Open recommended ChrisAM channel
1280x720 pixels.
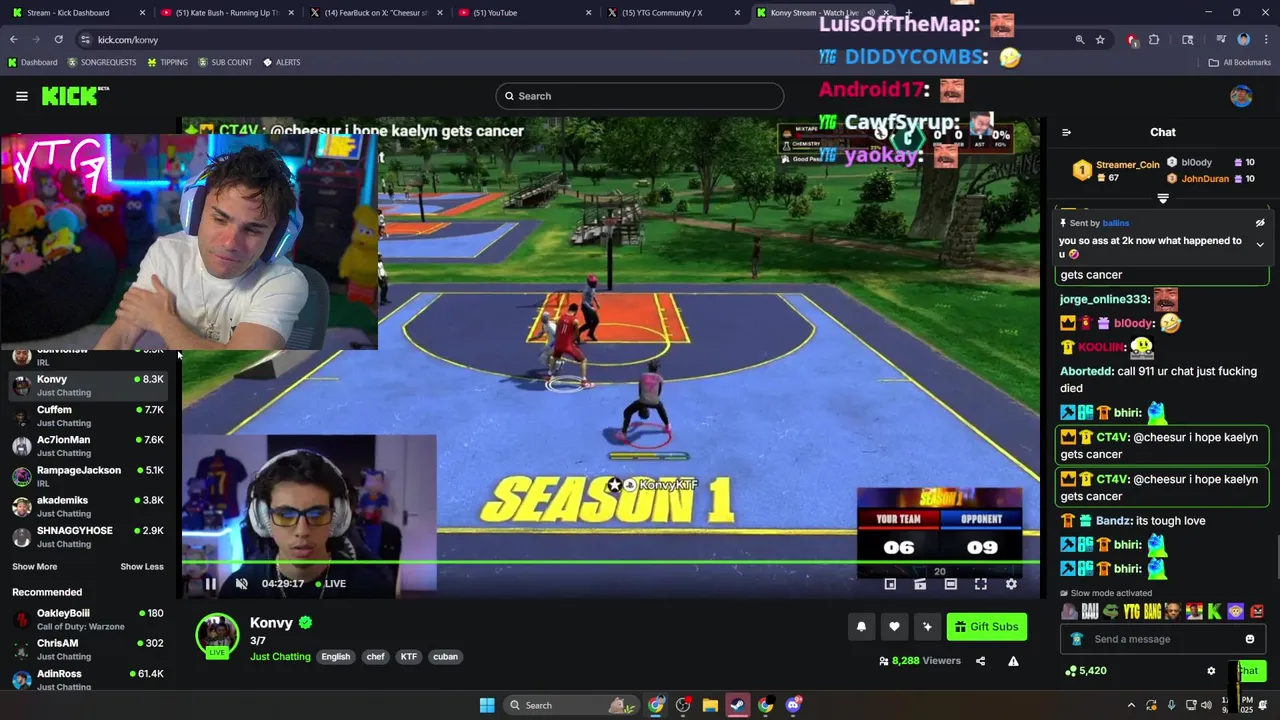88,650
